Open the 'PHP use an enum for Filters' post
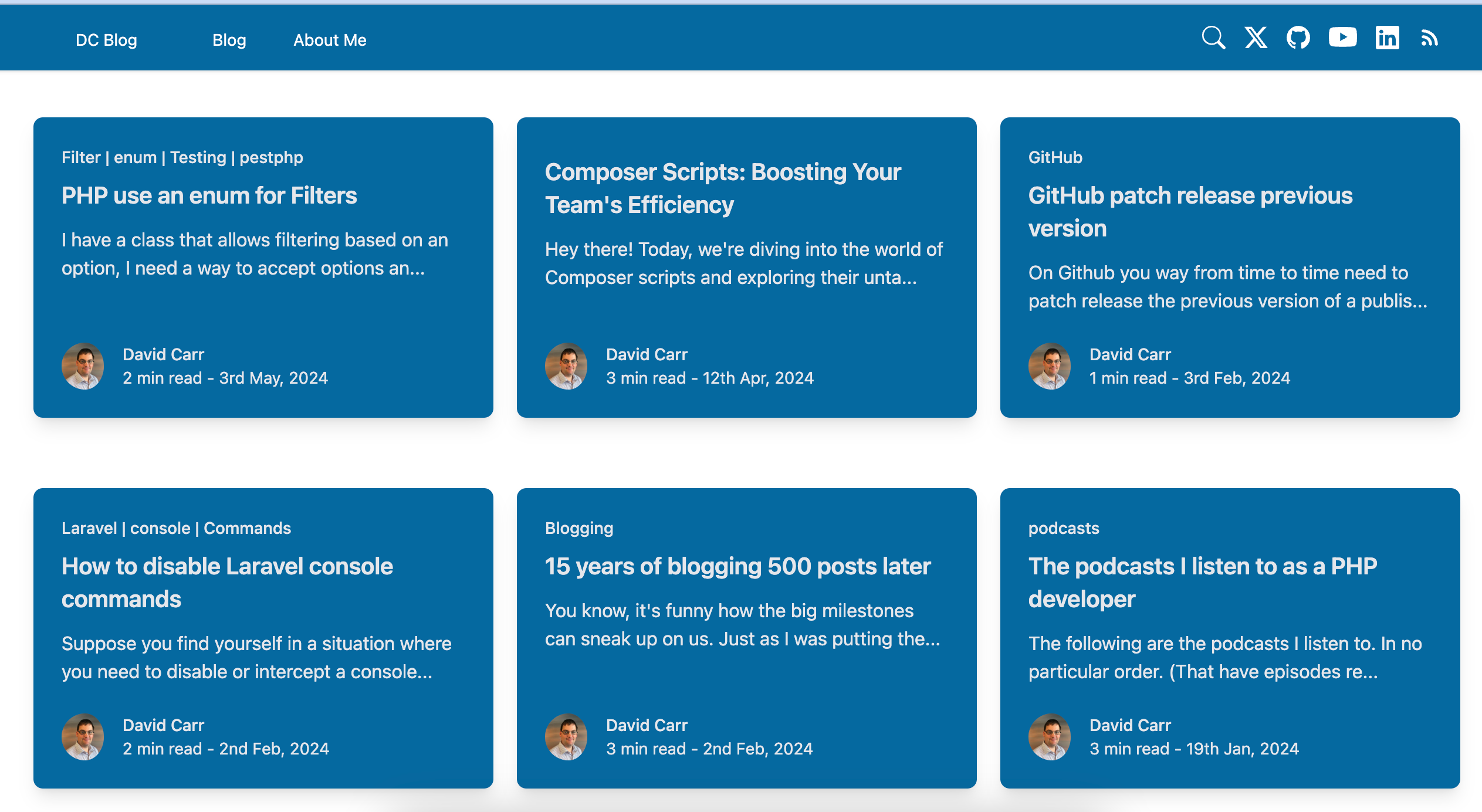This screenshot has height=812, width=1482. click(x=209, y=195)
